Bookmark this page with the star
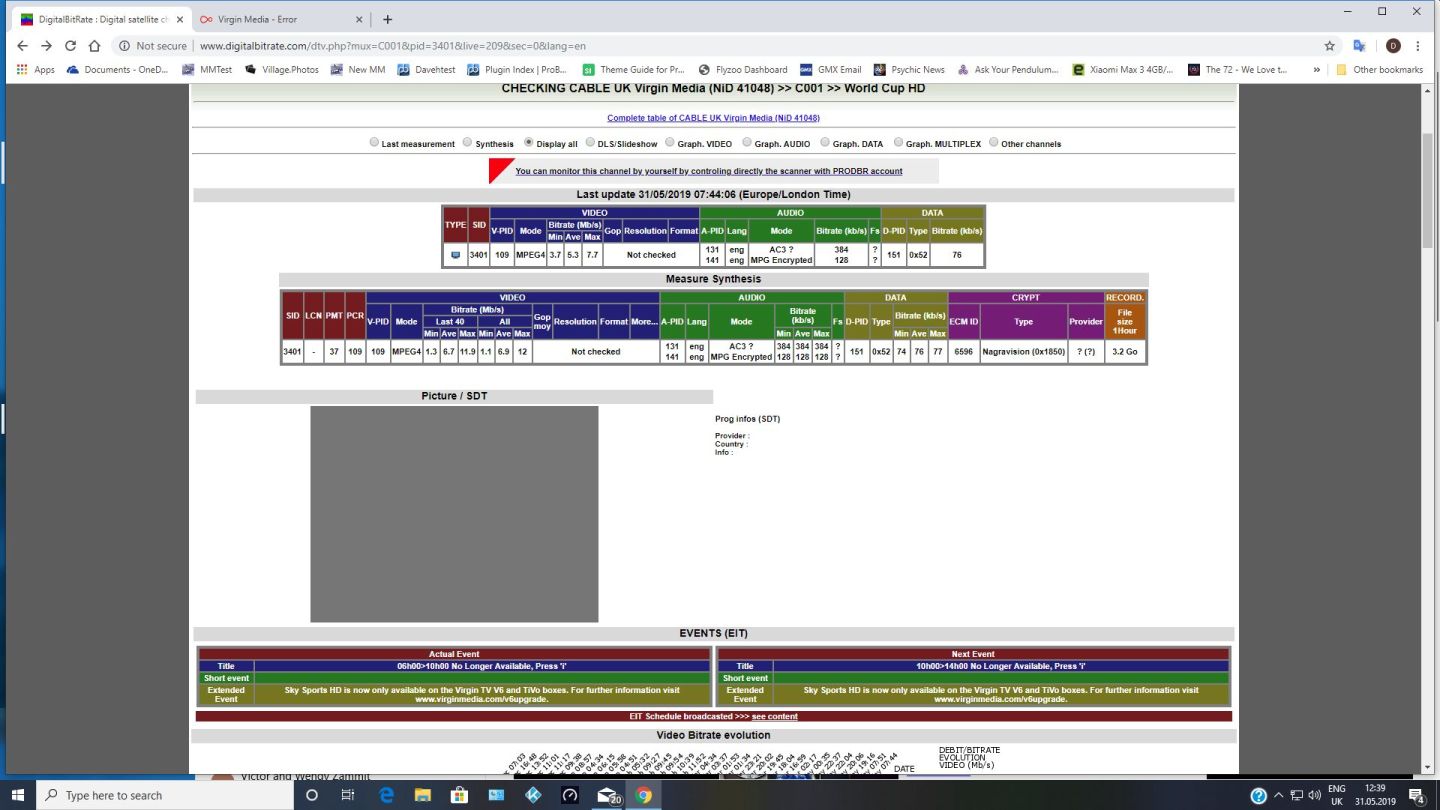Image resolution: width=1440 pixels, height=810 pixels. (x=1329, y=46)
